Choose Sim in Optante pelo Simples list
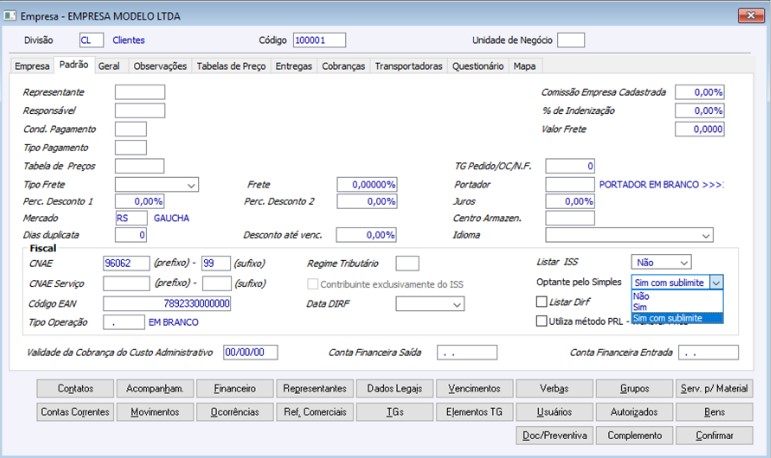 (677, 307)
